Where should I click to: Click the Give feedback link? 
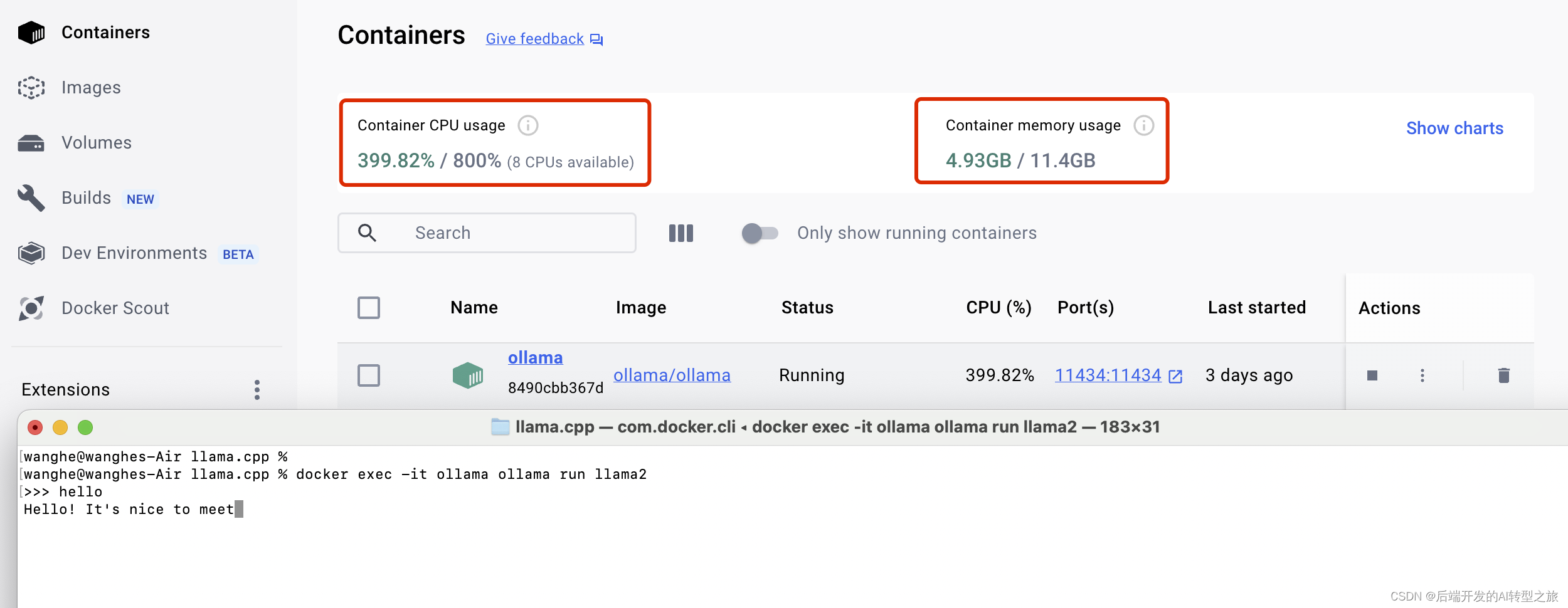[535, 39]
